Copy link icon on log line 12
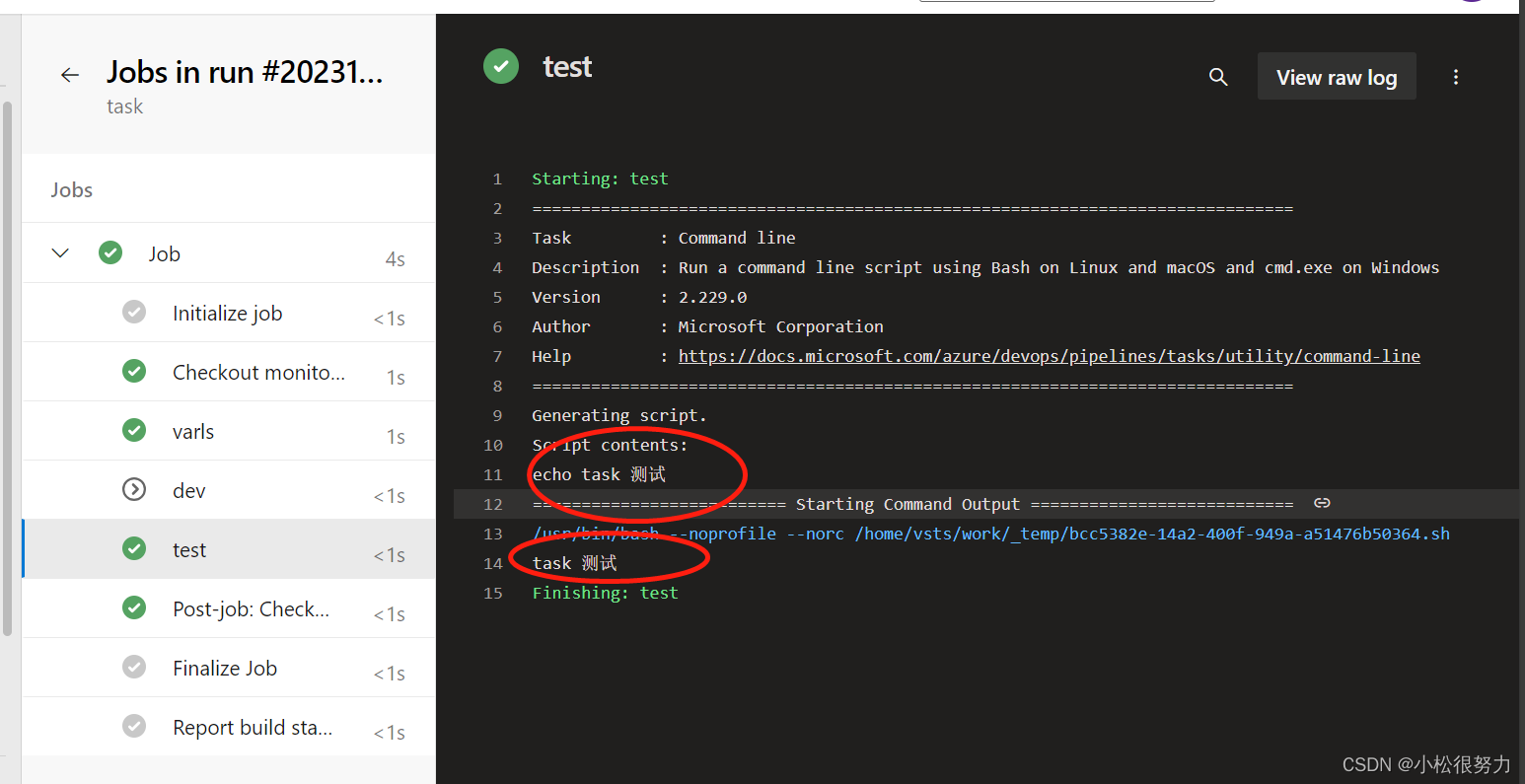1525x784 pixels. coord(1322,503)
